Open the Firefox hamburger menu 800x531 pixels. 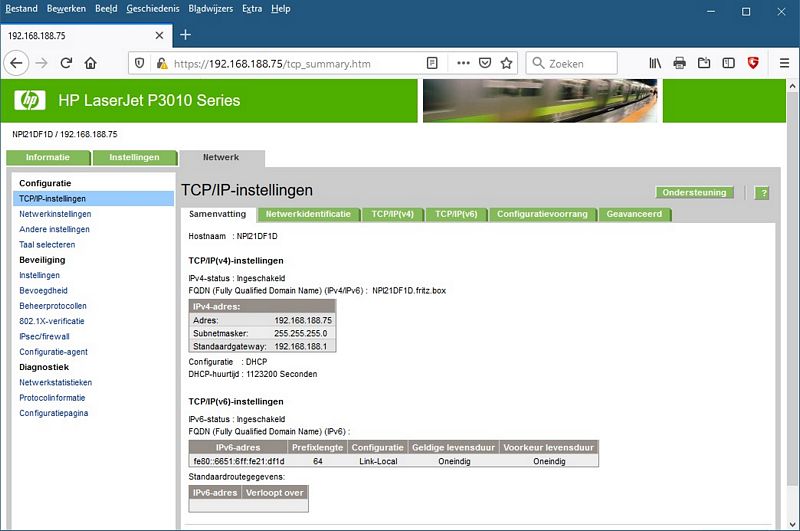click(784, 63)
